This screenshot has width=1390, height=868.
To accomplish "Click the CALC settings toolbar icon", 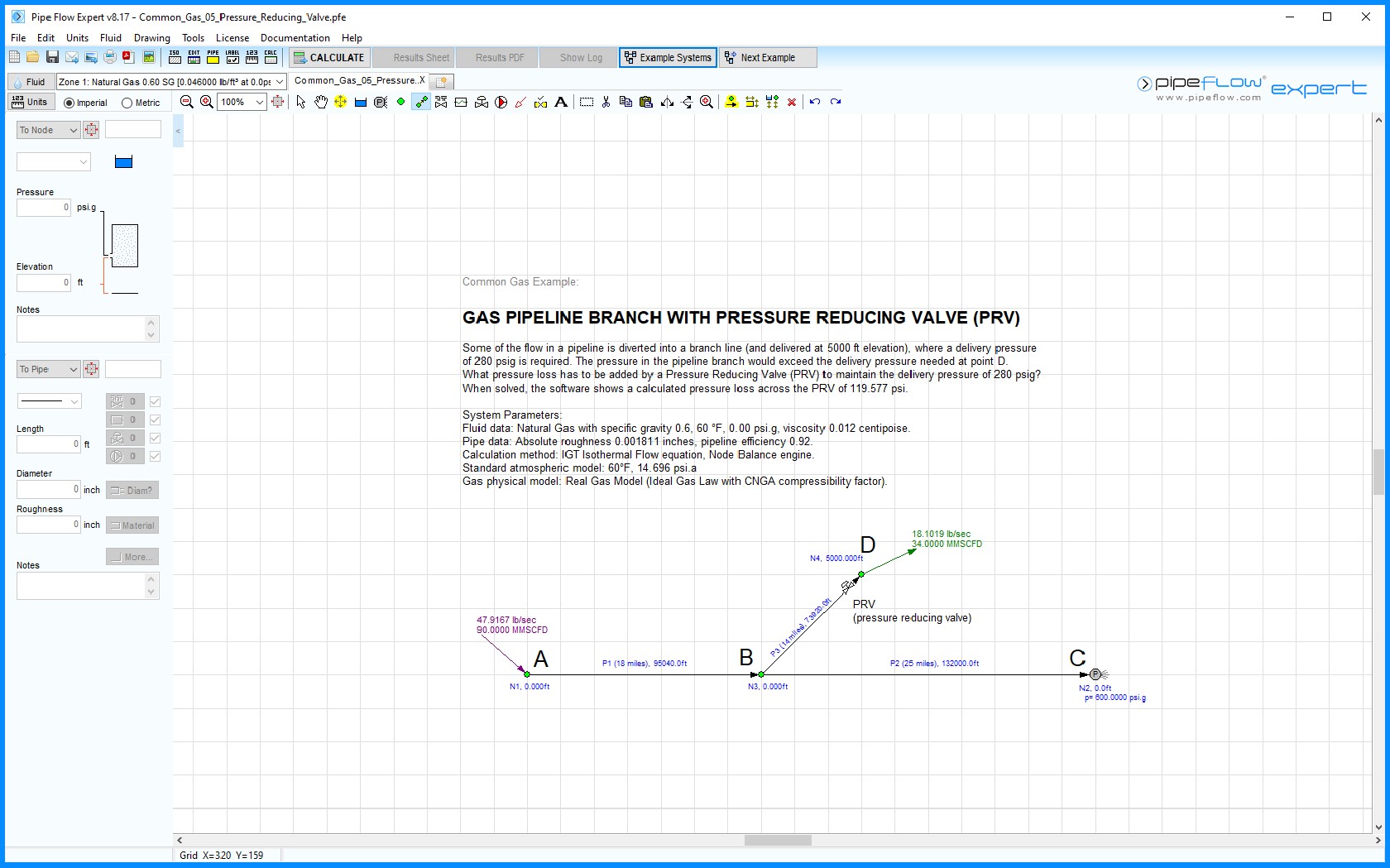I will point(271,57).
